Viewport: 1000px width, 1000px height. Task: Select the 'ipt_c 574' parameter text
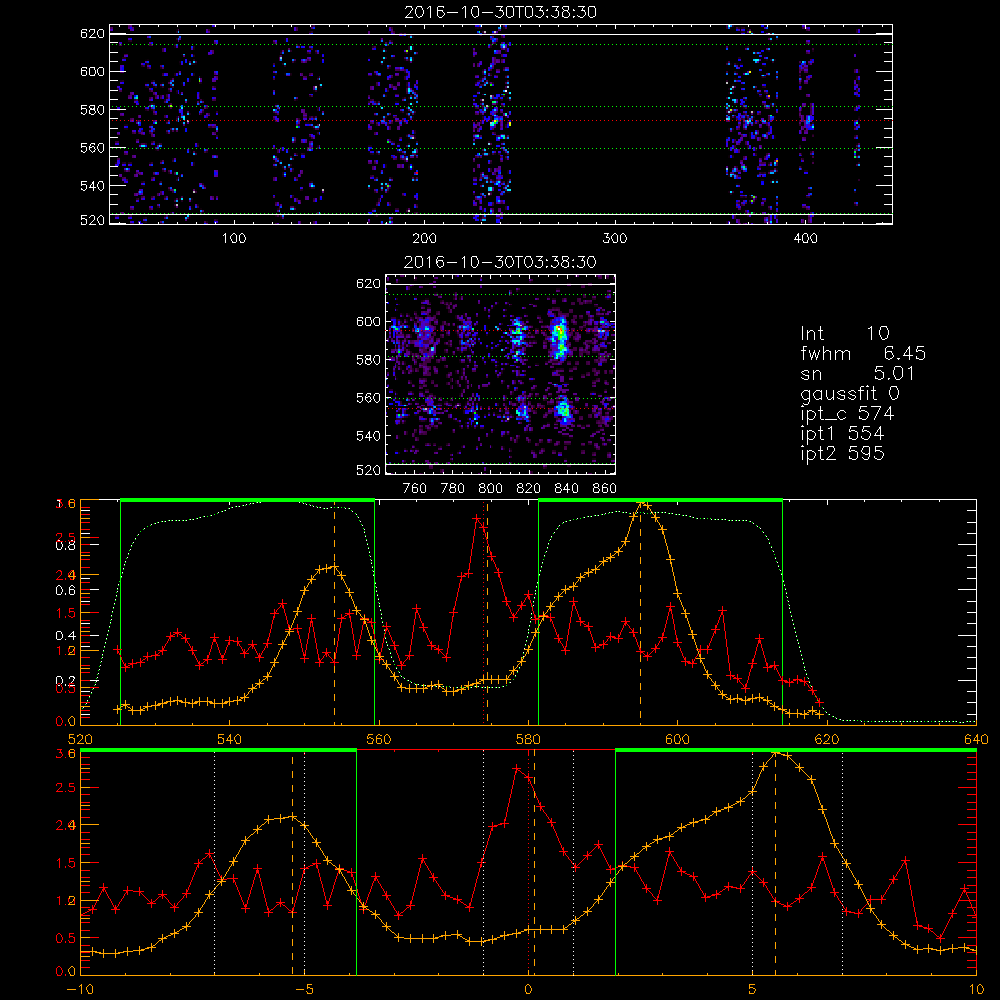coord(847,414)
